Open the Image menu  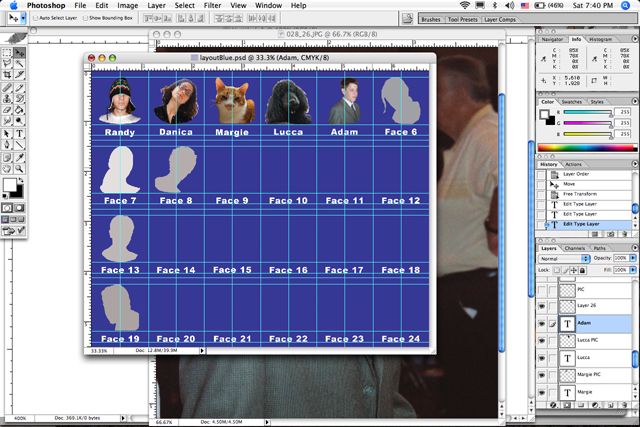pyautogui.click(x=128, y=6)
